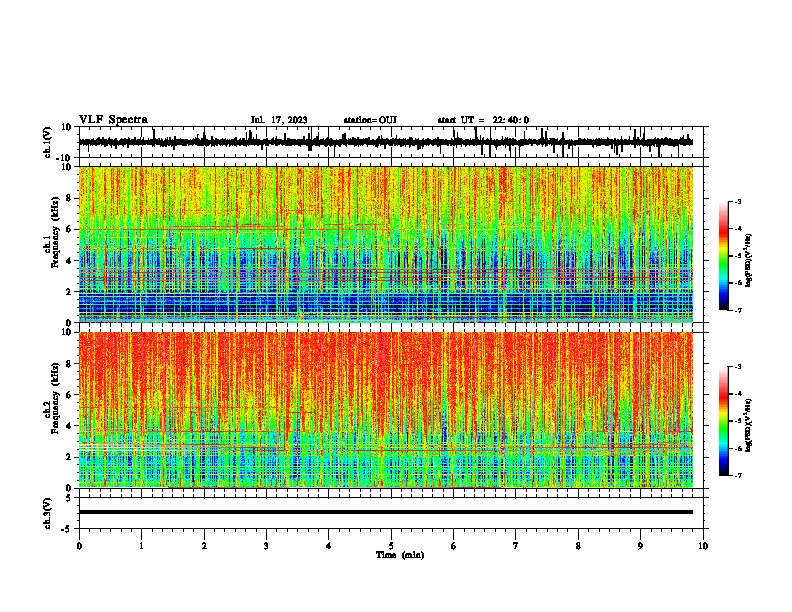Click the ch.2 color bar log(PSD) unit label

pyautogui.click(x=749, y=425)
